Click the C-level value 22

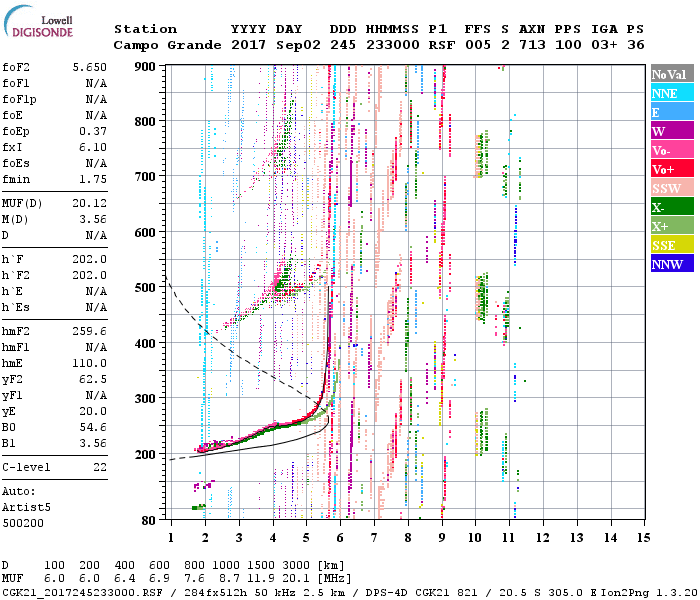(x=100, y=467)
